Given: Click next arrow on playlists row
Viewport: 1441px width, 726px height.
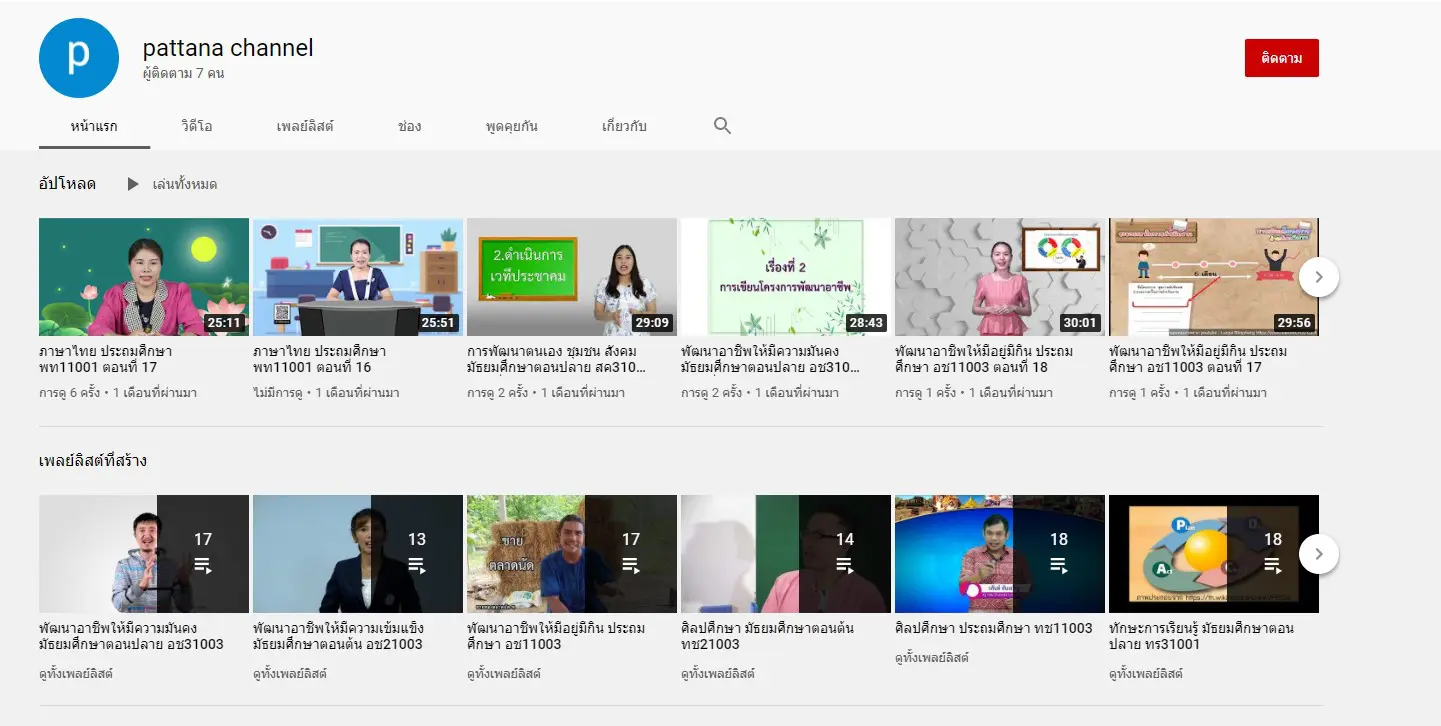Looking at the screenshot, I should tap(1319, 553).
